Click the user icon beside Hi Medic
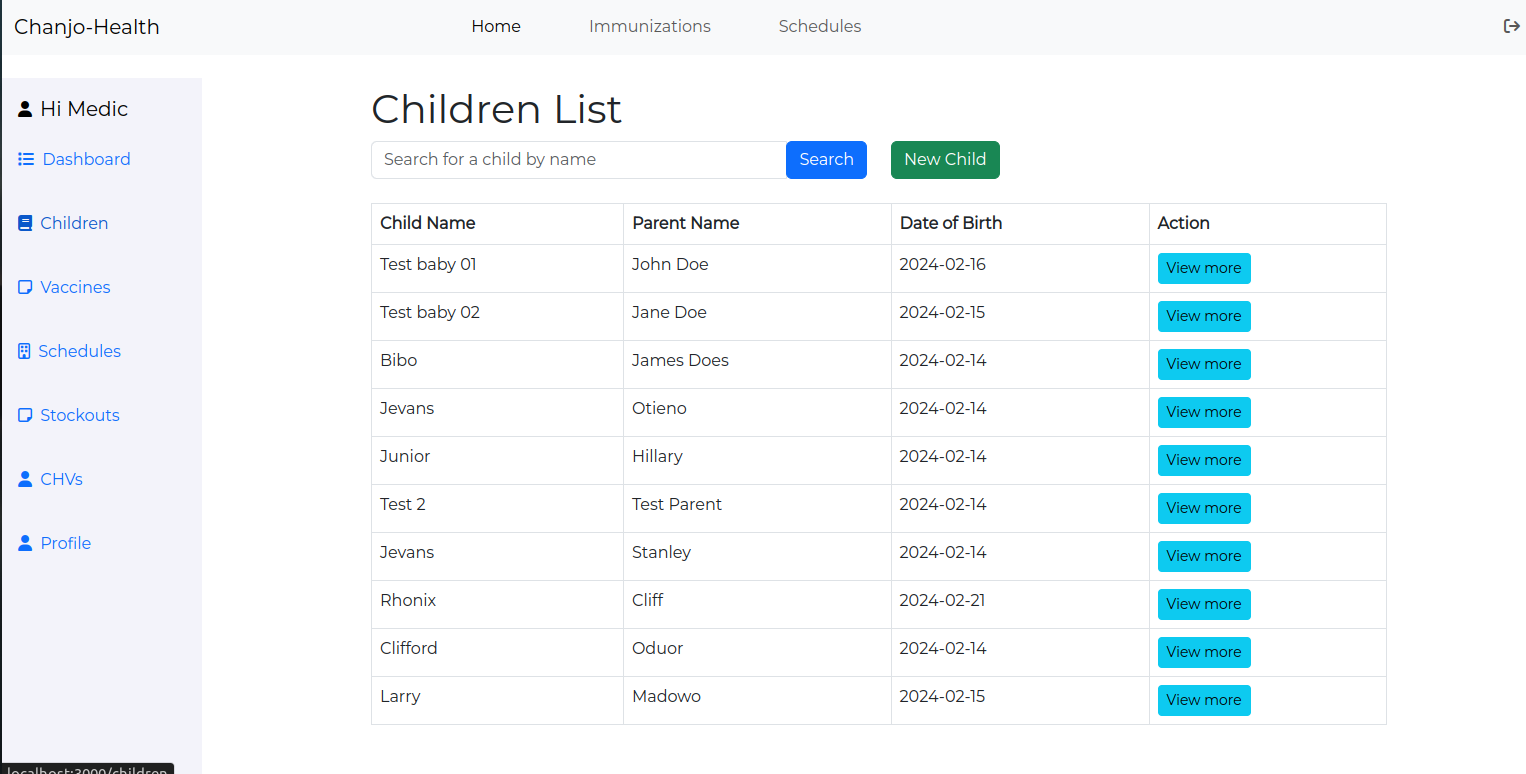The image size is (1526, 774). coord(25,109)
